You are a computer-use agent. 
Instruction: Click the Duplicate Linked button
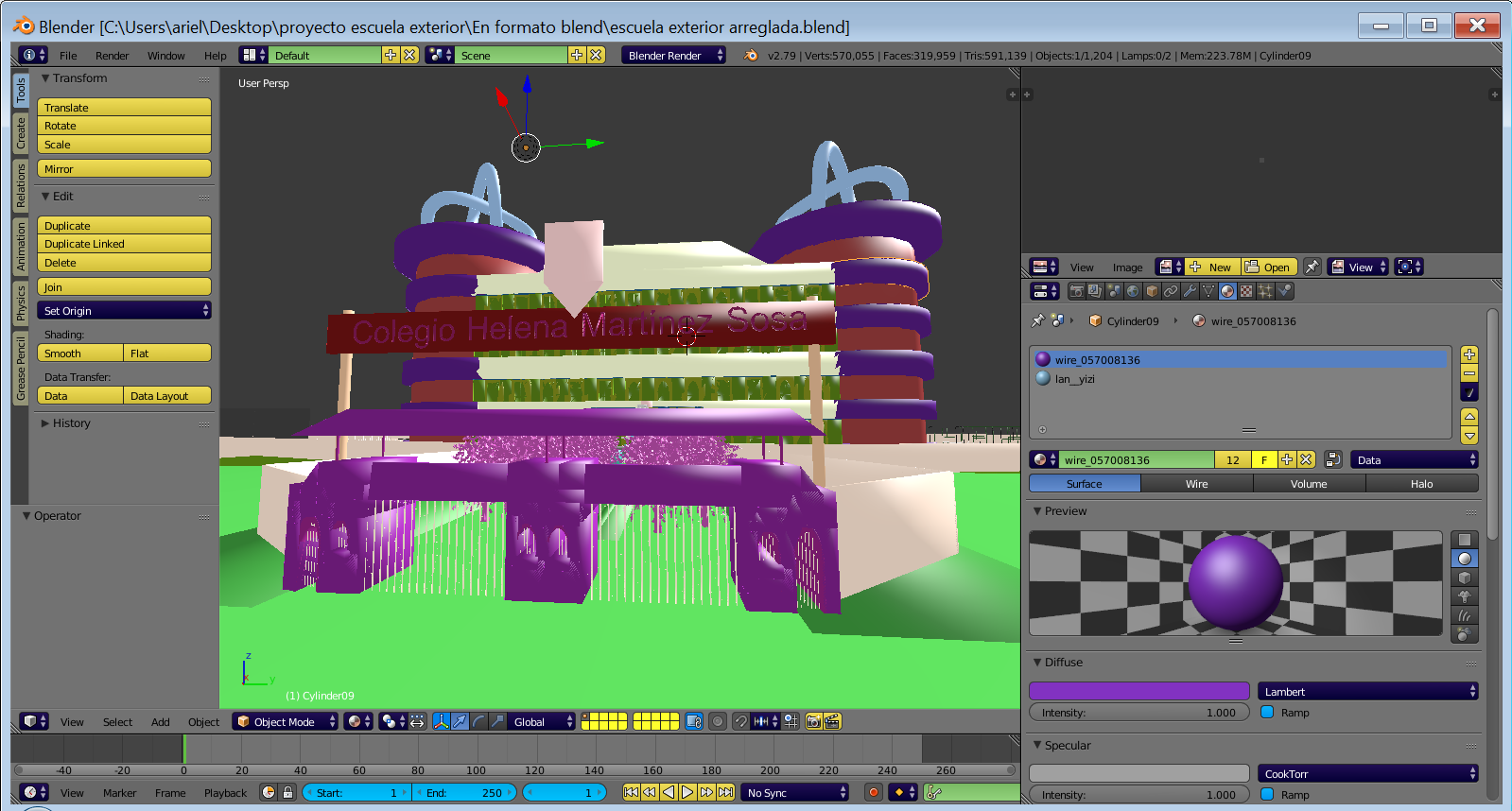click(124, 243)
